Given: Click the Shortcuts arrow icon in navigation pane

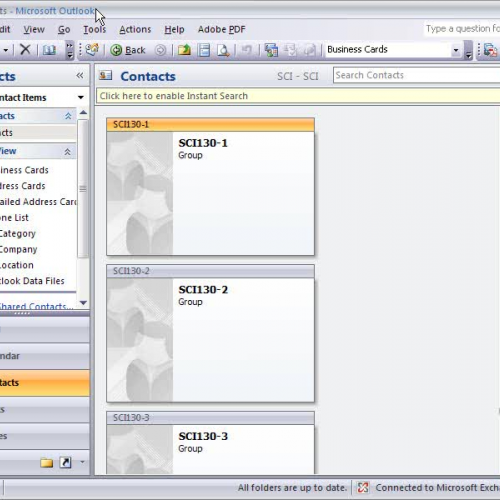Looking at the screenshot, I should pos(65,462).
